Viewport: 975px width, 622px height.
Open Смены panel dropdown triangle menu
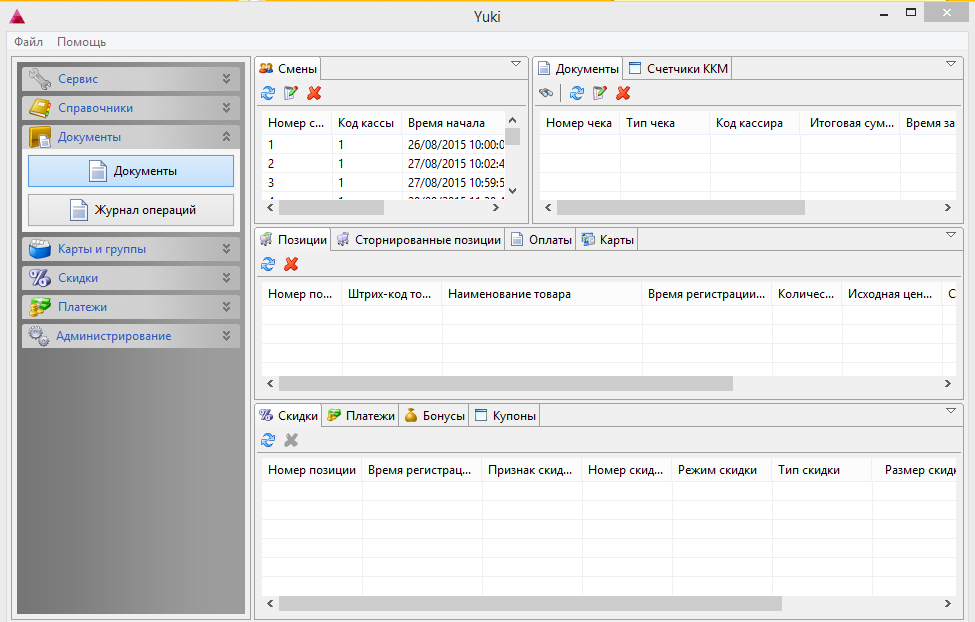[515, 63]
